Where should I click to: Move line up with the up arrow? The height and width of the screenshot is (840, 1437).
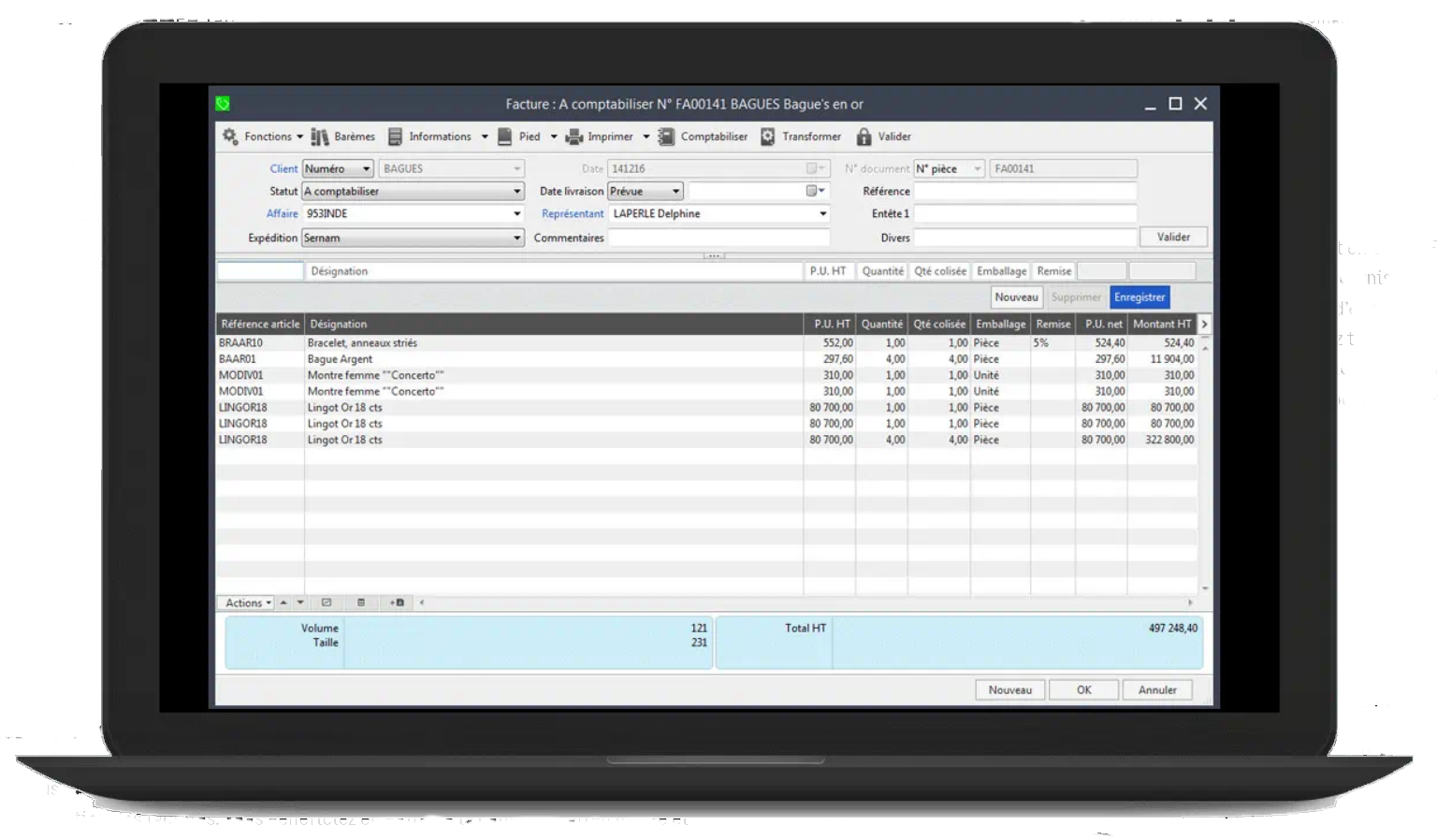click(x=283, y=602)
